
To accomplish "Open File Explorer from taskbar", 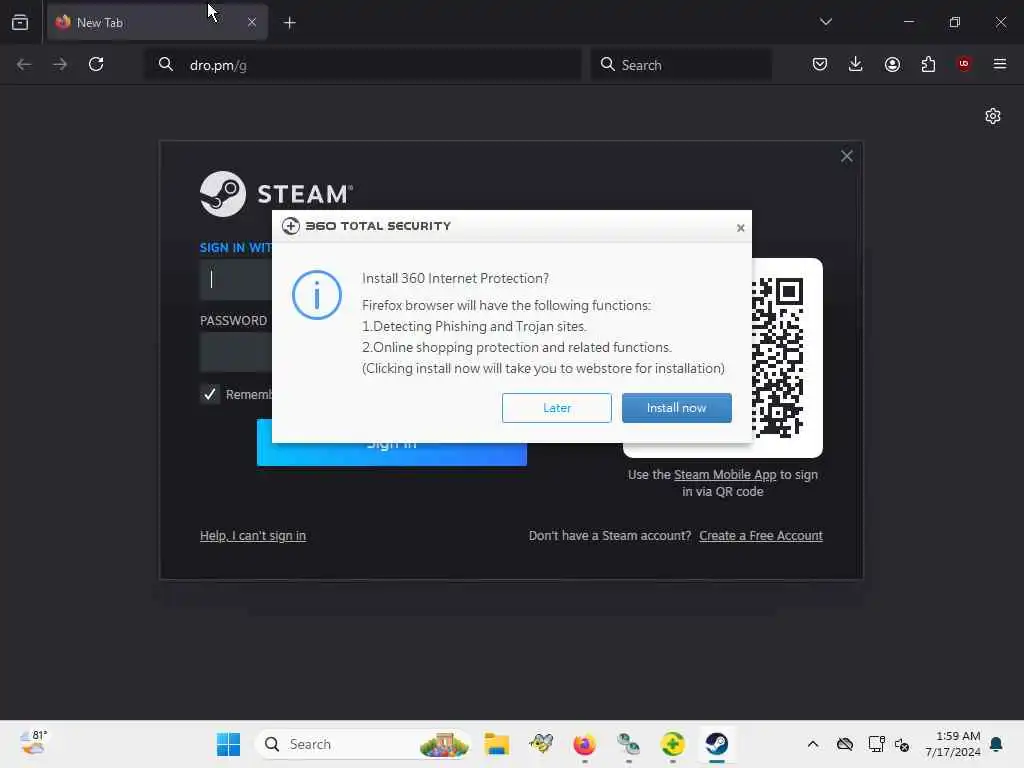I will point(496,744).
